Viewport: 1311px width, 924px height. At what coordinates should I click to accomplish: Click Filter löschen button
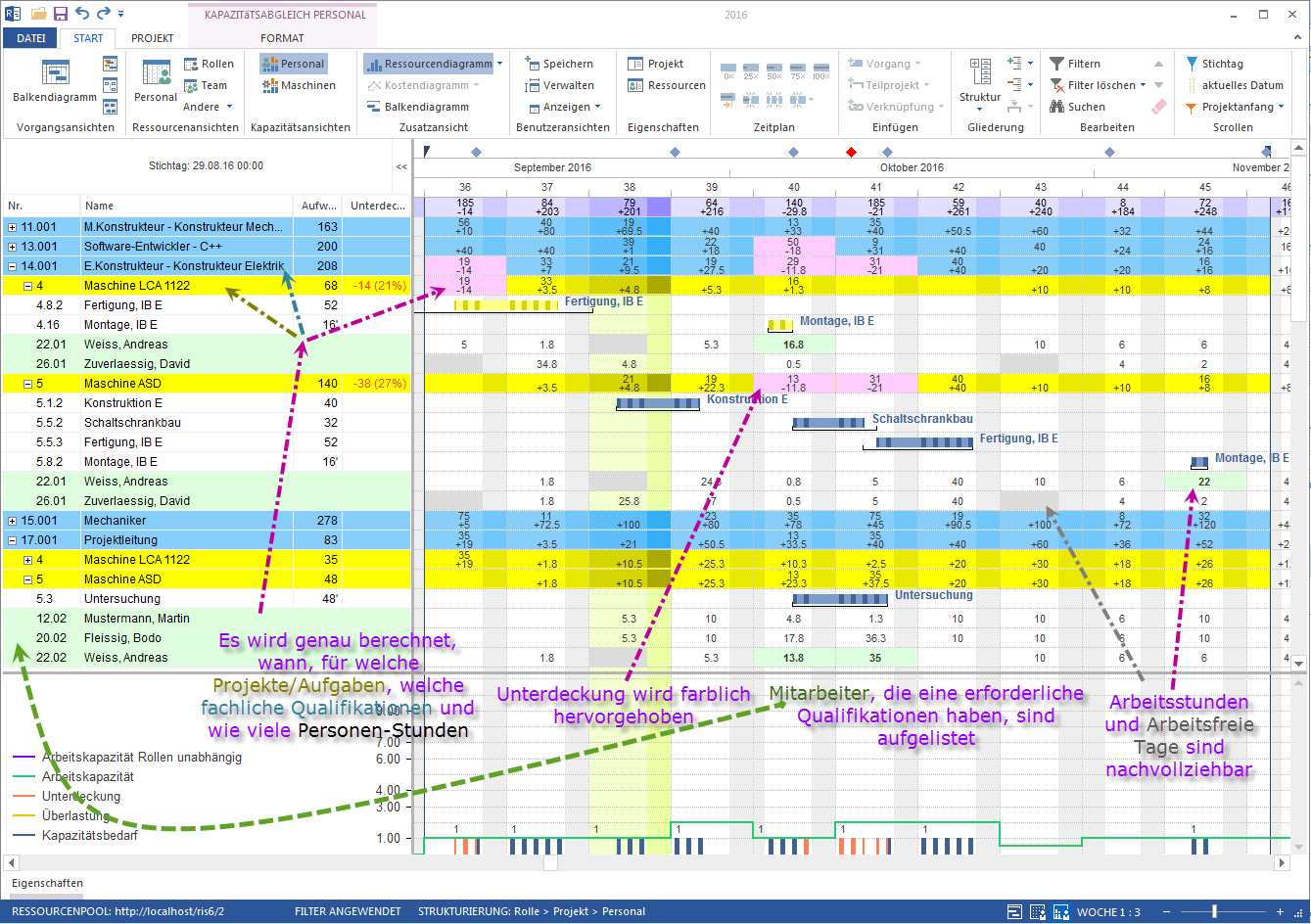tap(1093, 85)
